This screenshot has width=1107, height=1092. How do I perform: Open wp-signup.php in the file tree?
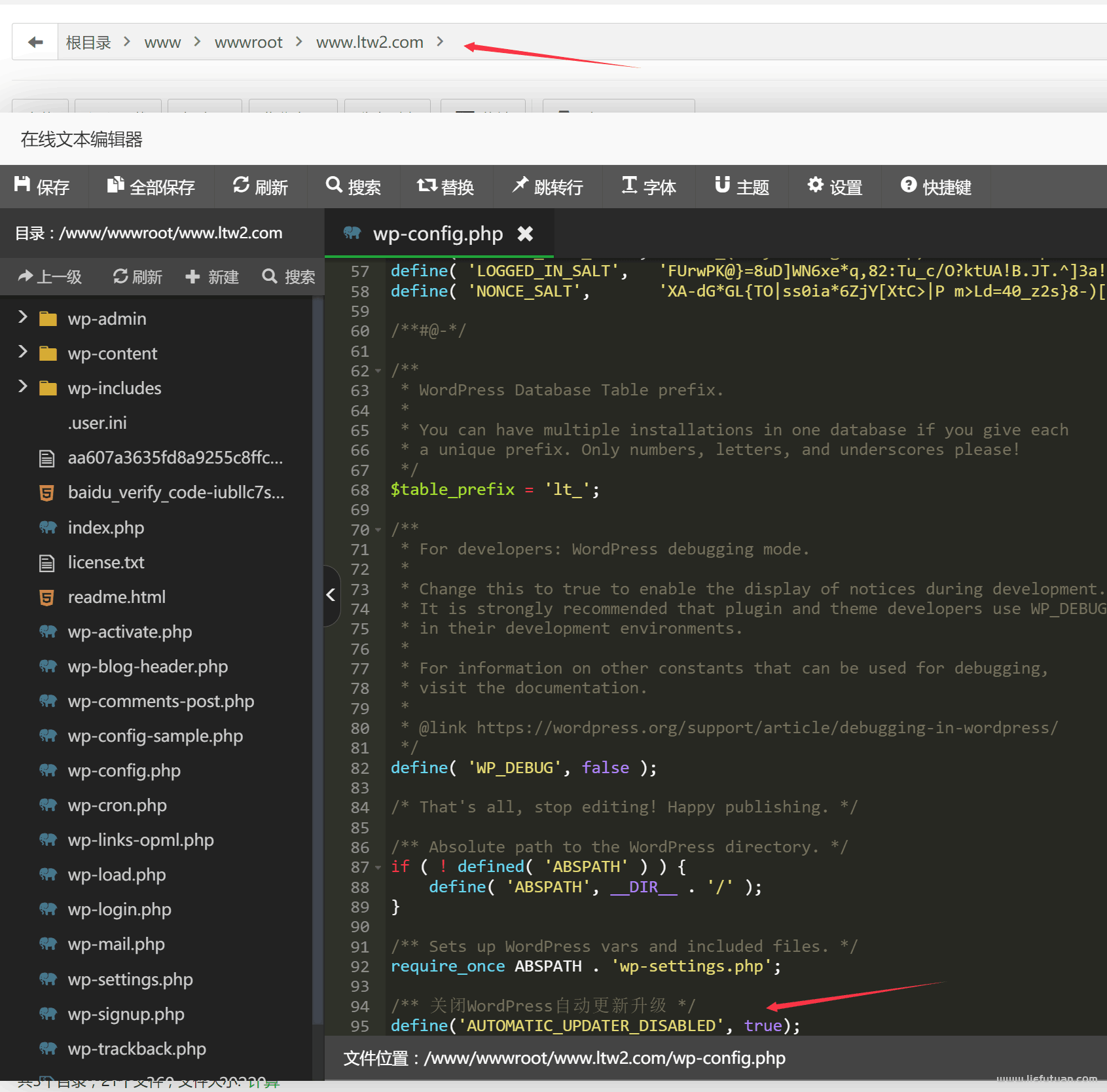point(126,1014)
